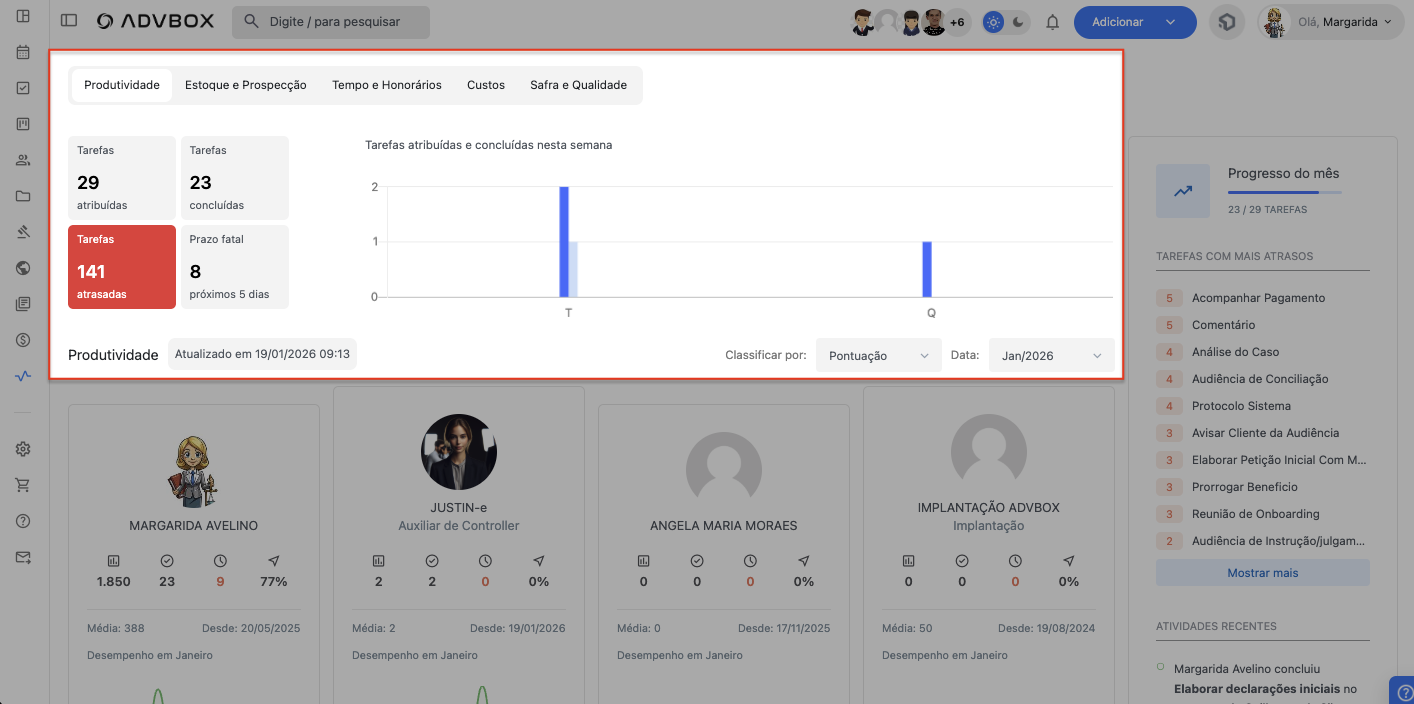
Task: Click the search field at the top
Action: 331,22
